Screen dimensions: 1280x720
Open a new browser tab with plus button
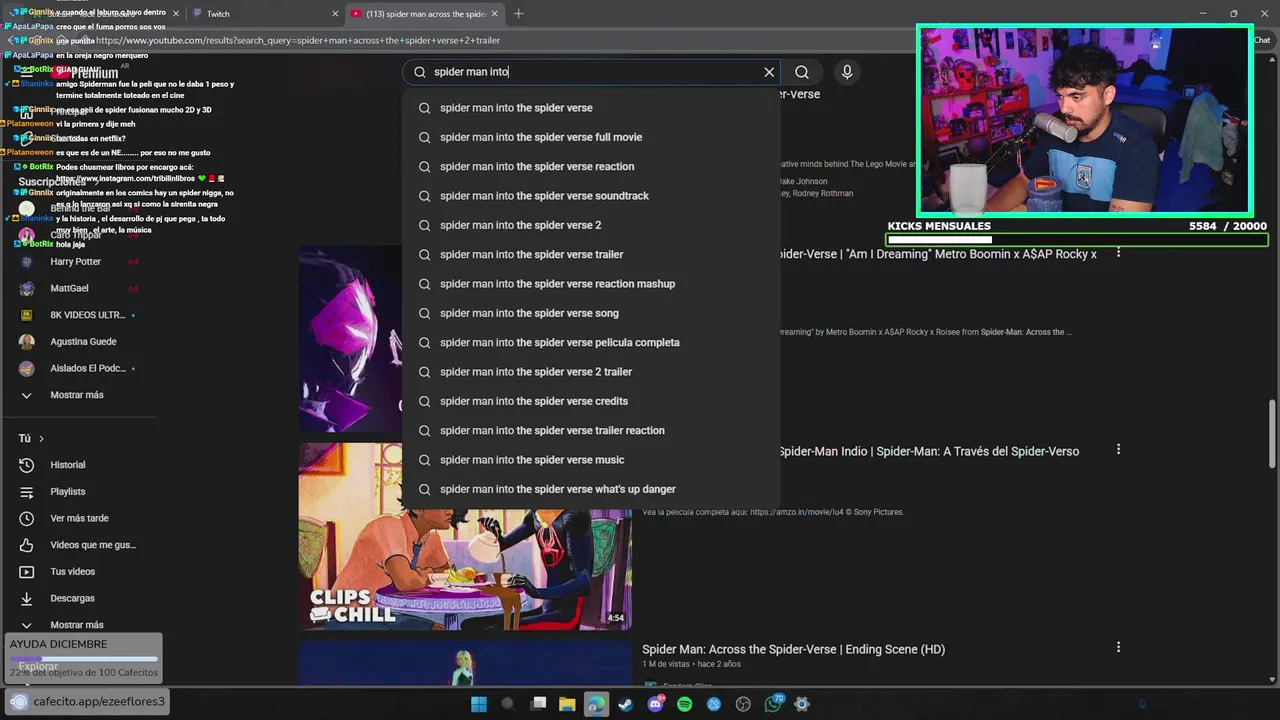(x=518, y=14)
